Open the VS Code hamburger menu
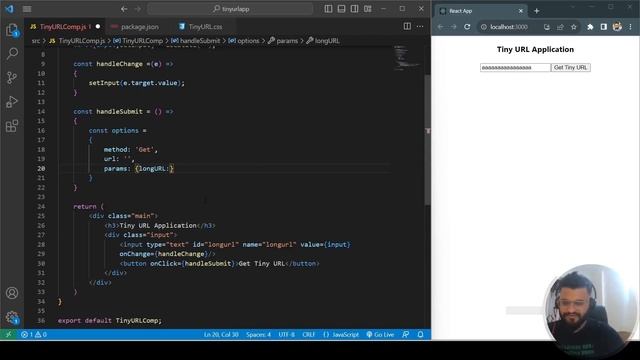 tap(27, 9)
